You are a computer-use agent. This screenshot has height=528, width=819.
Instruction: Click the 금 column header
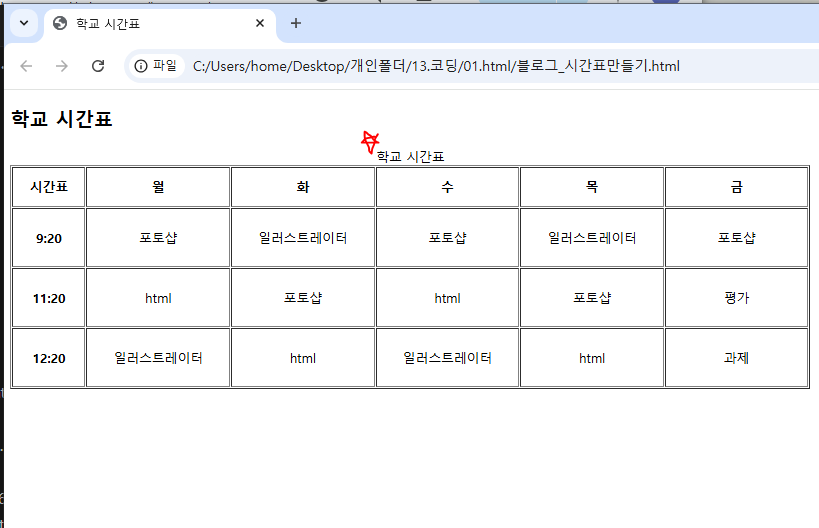pyautogui.click(x=736, y=187)
